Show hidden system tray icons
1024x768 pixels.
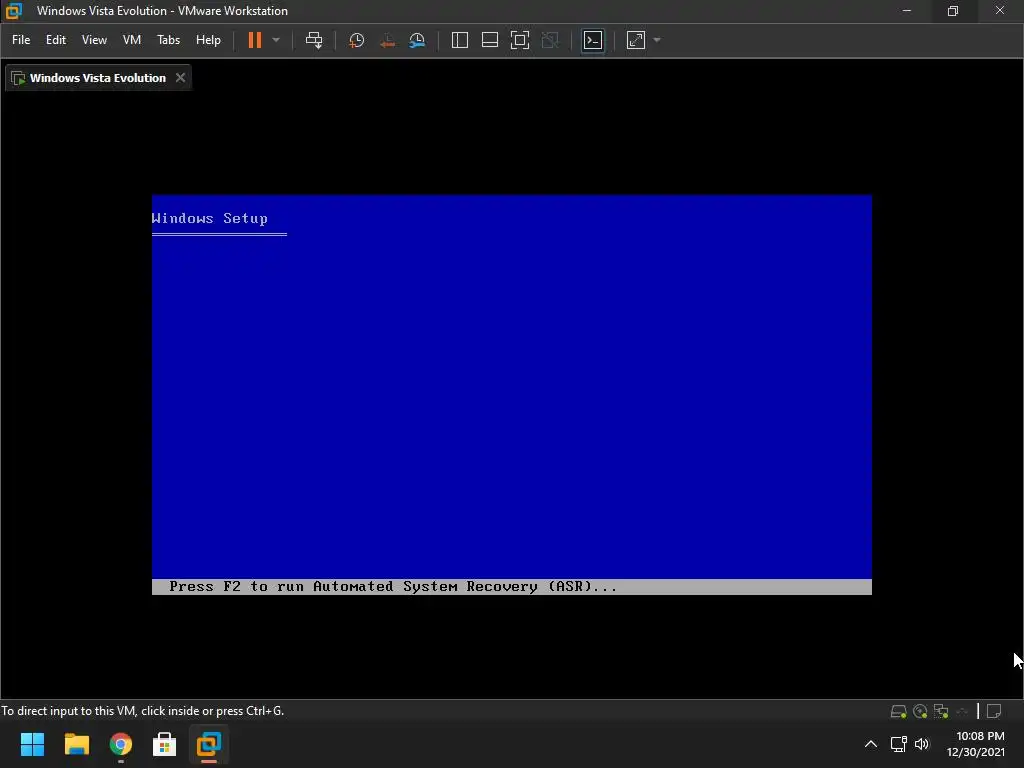tap(871, 744)
